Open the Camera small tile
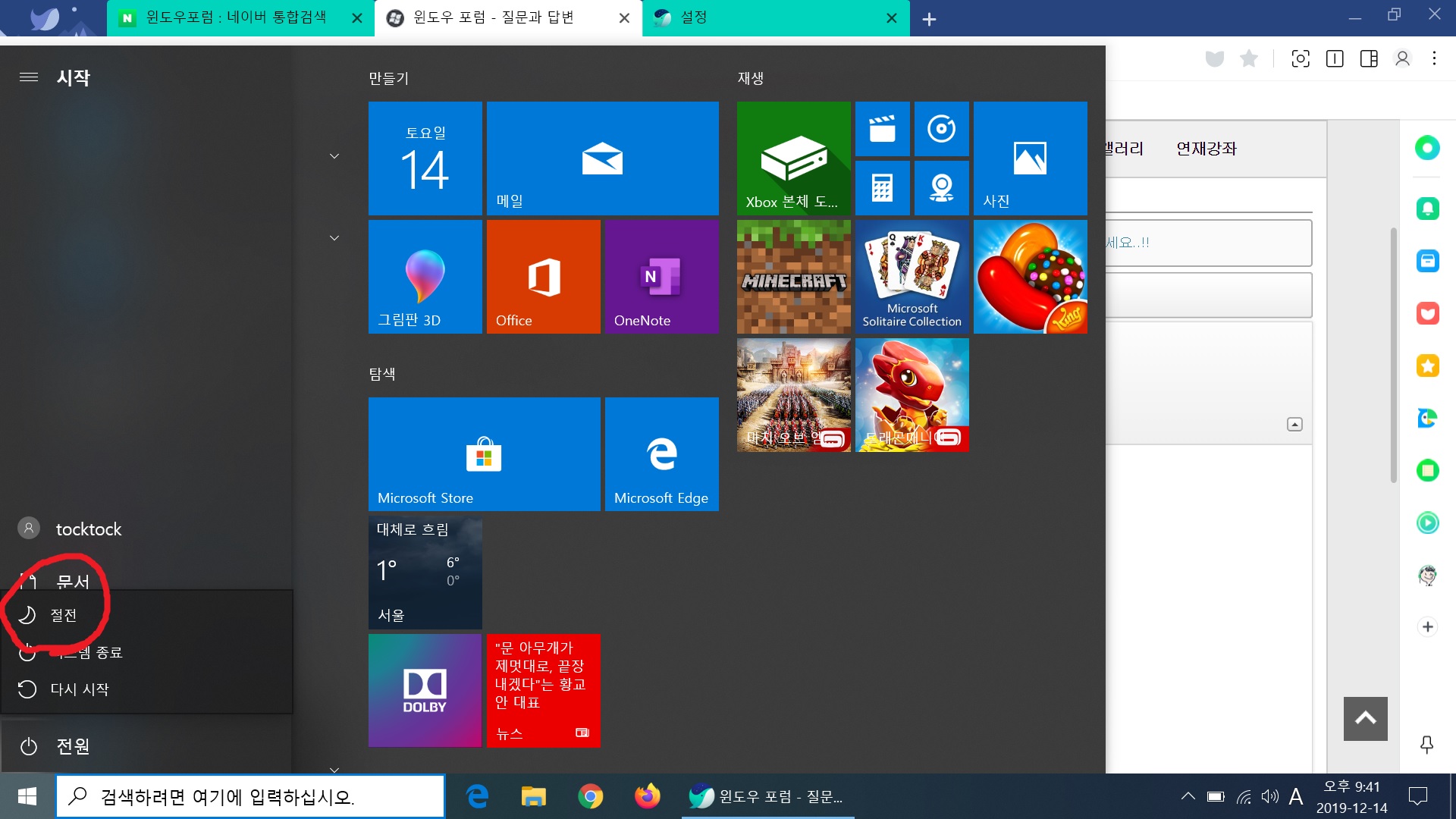This screenshot has width=1456, height=819. pyautogui.click(x=941, y=188)
